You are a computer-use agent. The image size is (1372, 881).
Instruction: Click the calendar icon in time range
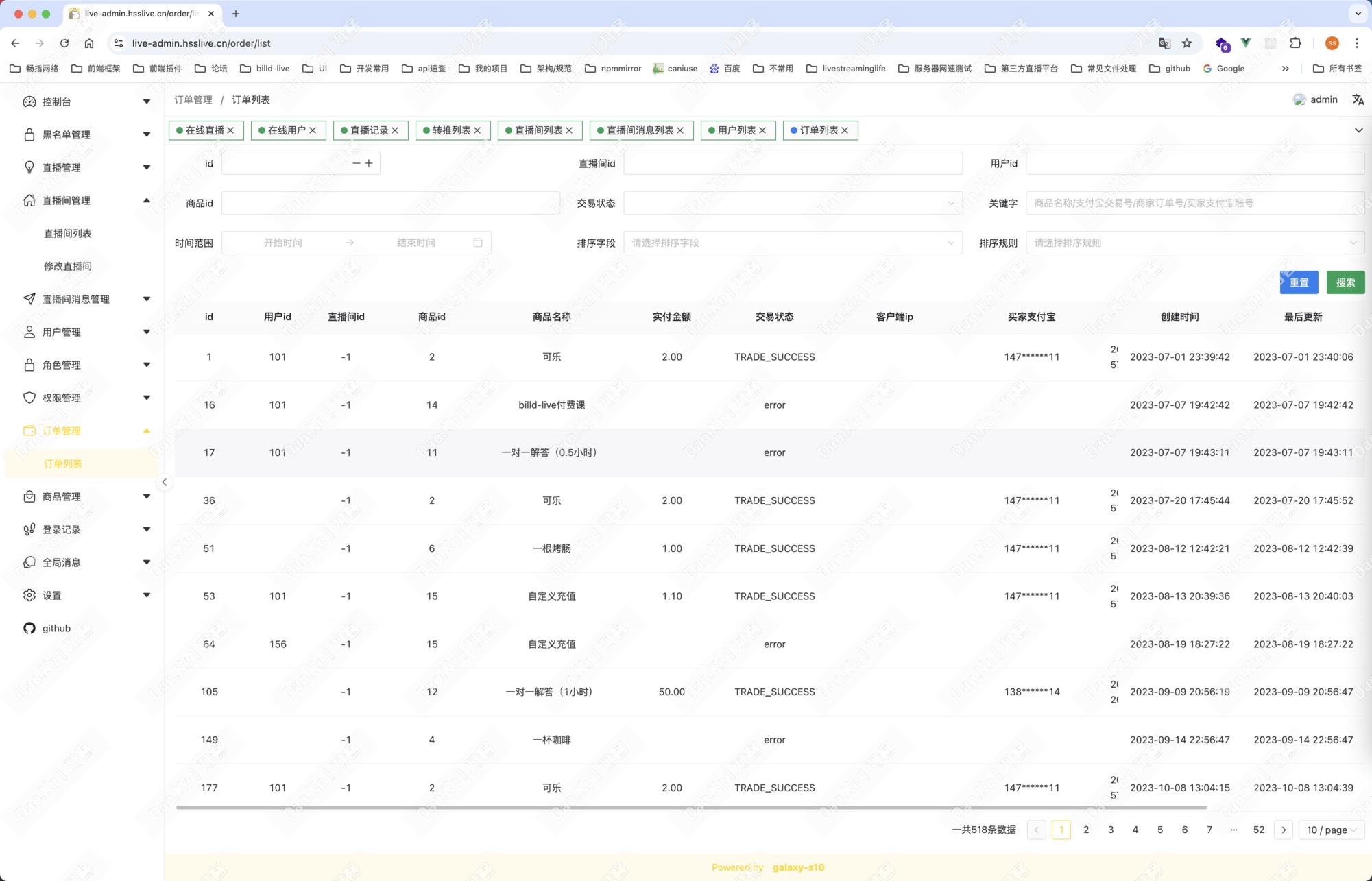pos(478,243)
